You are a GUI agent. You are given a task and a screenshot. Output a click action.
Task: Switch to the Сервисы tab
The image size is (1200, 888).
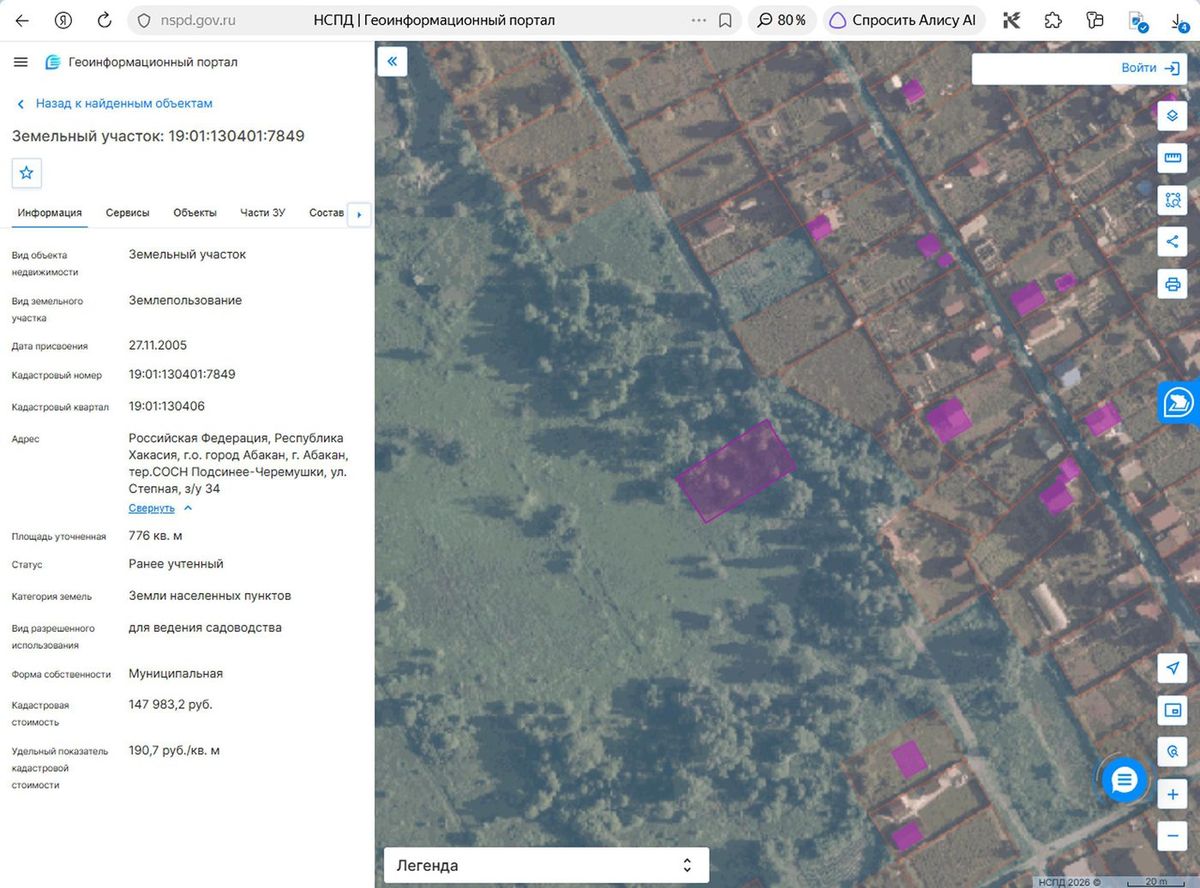coord(128,212)
